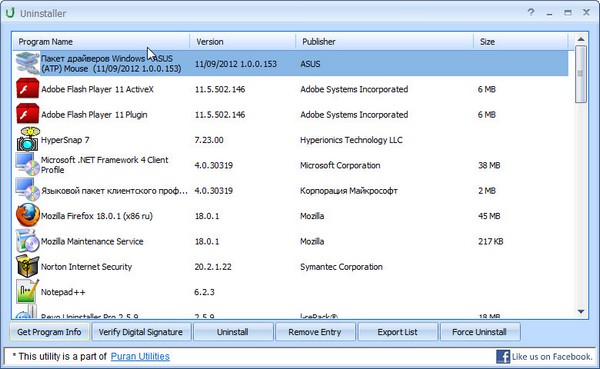Sort by Version column header
Screen dimensions: 600x369
click(243, 41)
